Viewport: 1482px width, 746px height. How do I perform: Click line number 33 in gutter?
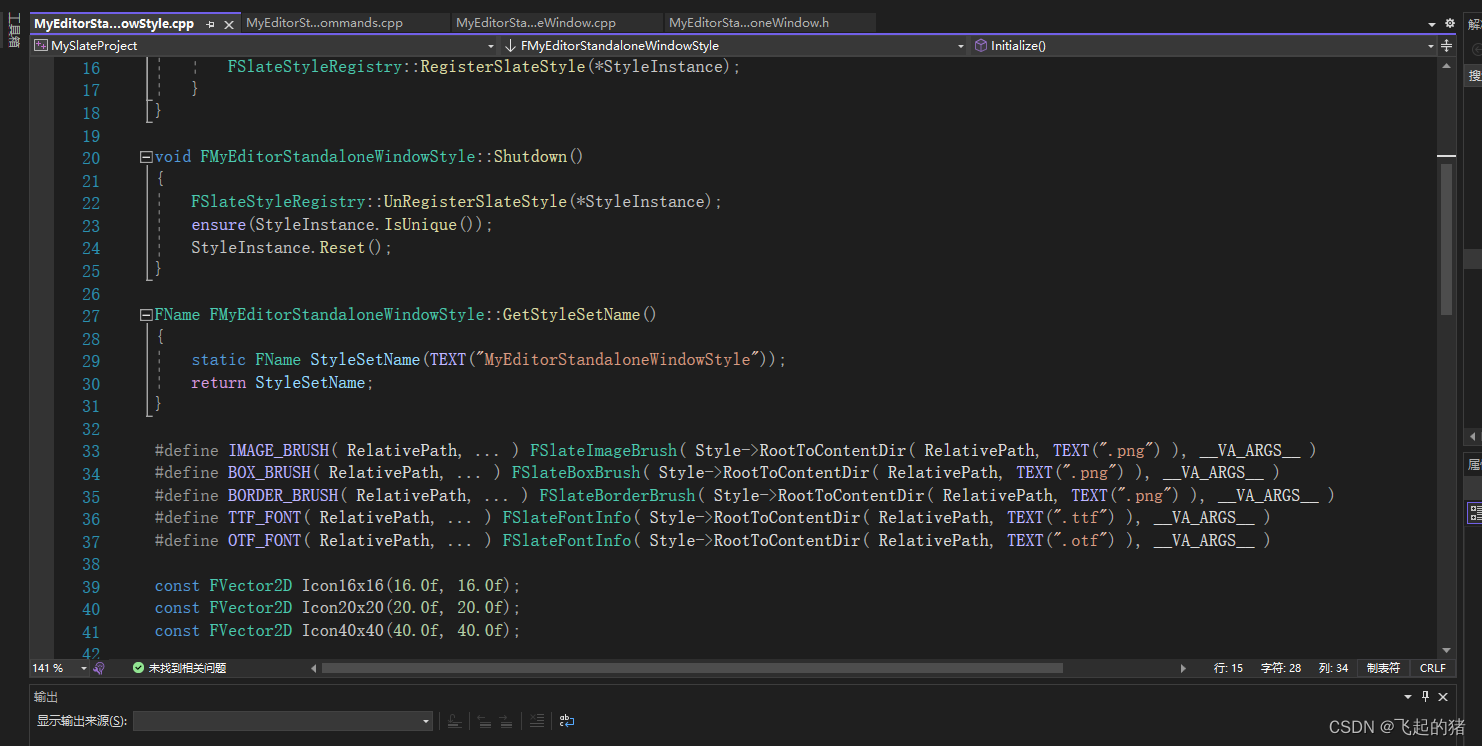click(91, 451)
